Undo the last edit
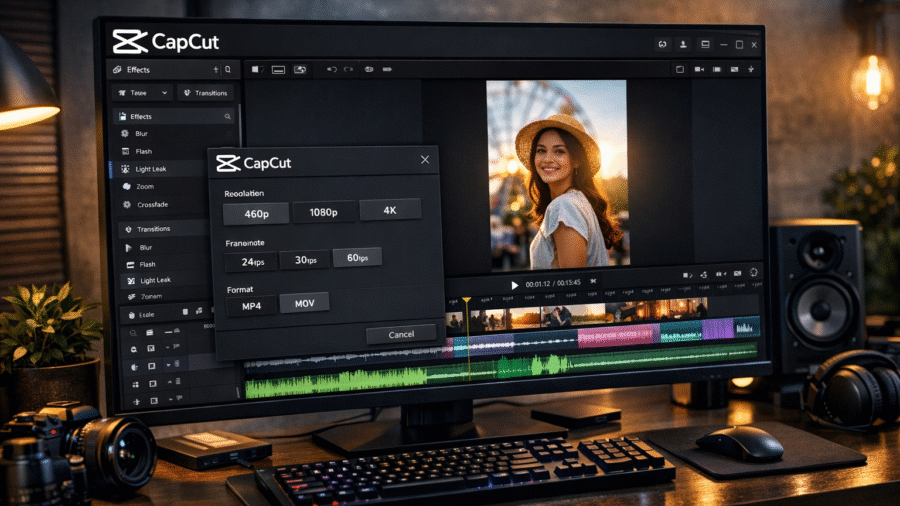The image size is (900, 506). [332, 69]
